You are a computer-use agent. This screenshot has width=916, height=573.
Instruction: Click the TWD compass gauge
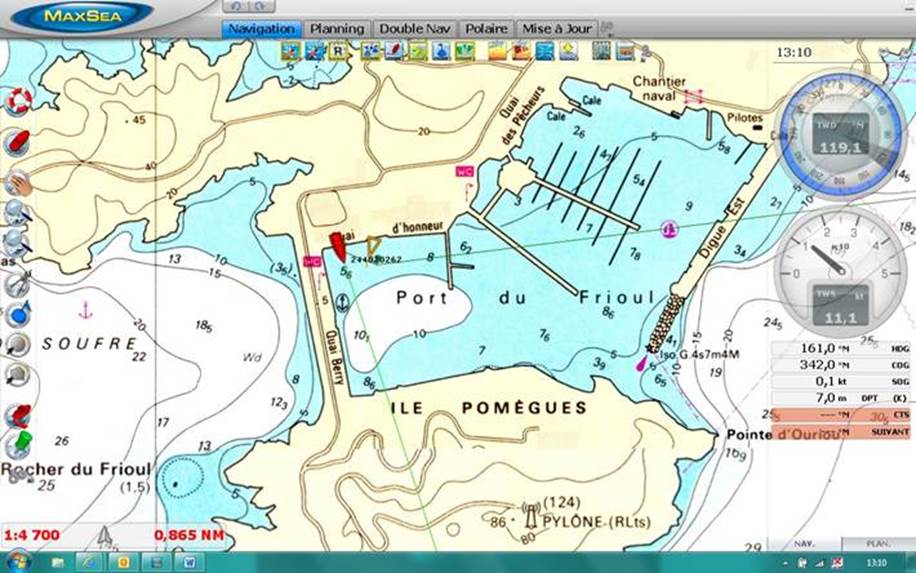tap(839, 136)
